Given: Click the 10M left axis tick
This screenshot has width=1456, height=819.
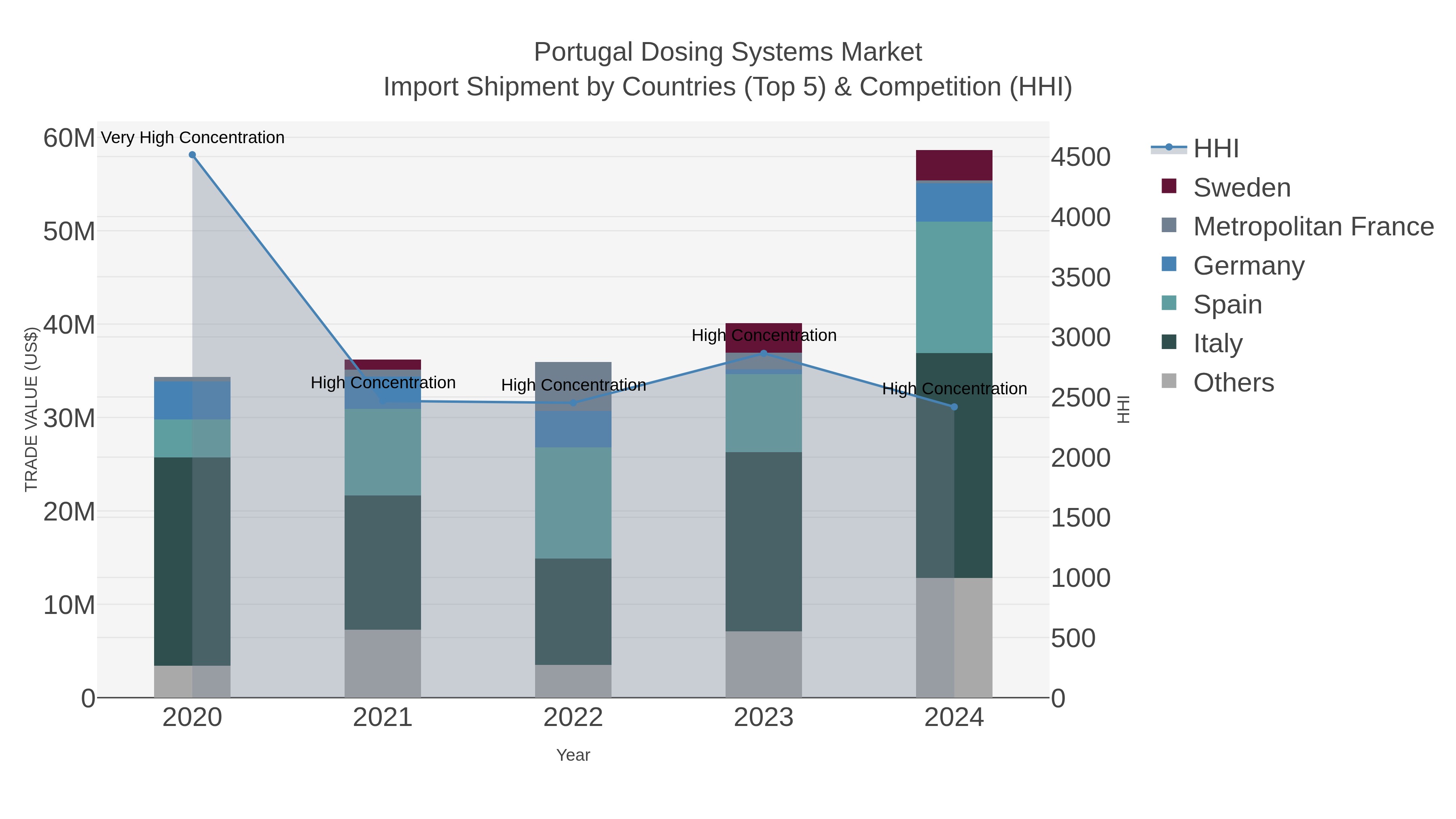Looking at the screenshot, I should (69, 605).
